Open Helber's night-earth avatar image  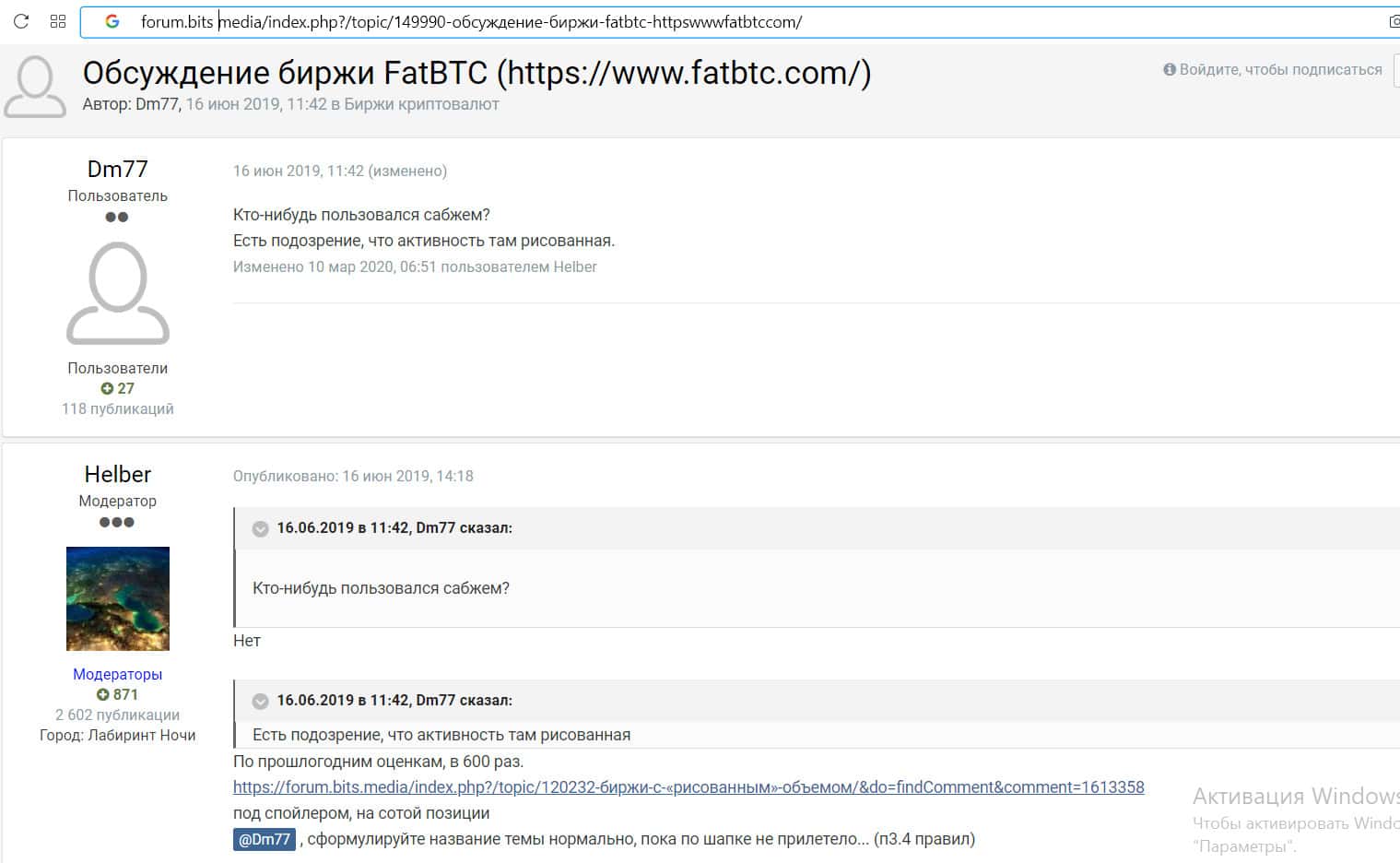pyautogui.click(x=118, y=598)
